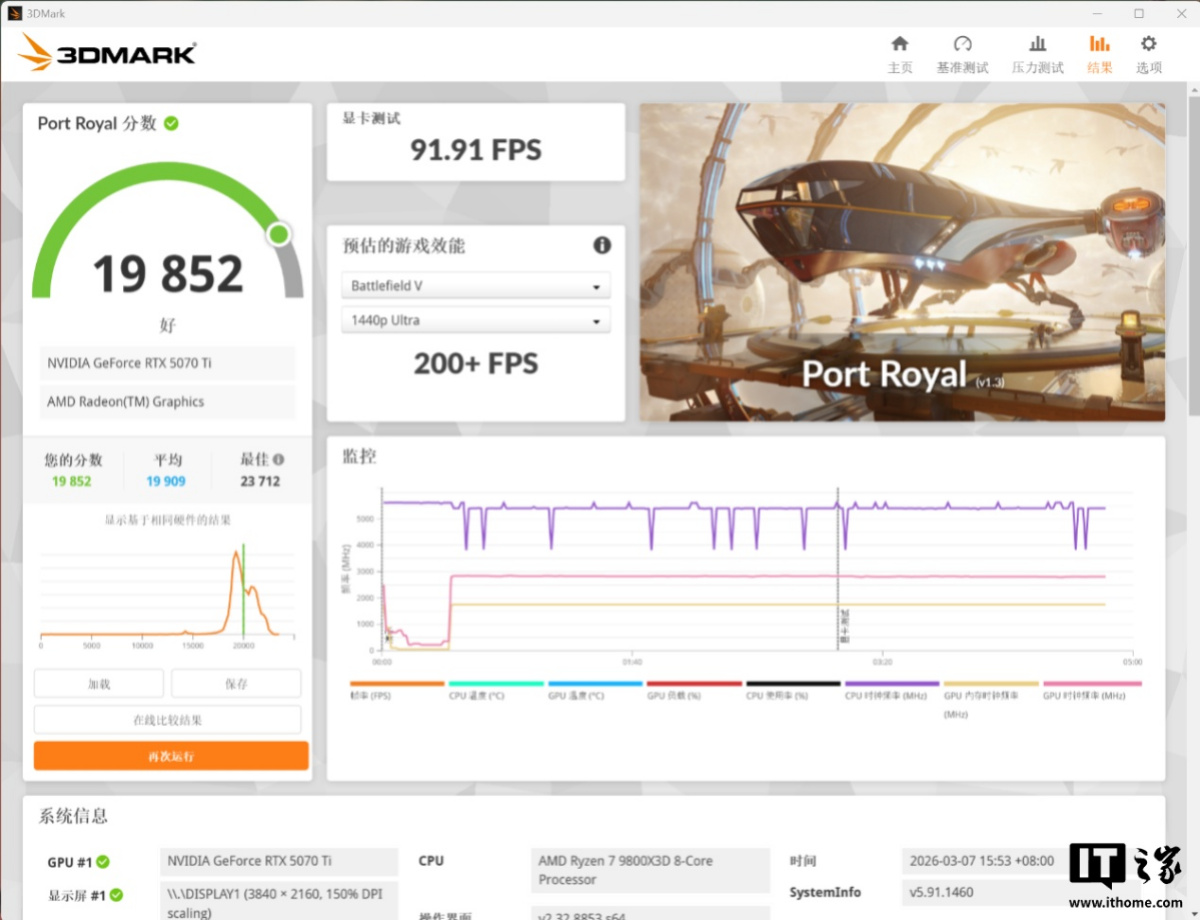Viewport: 1200px width, 920px height.
Task: Toggle the GPU 时钟频率 pink legend
Action: point(1091,689)
